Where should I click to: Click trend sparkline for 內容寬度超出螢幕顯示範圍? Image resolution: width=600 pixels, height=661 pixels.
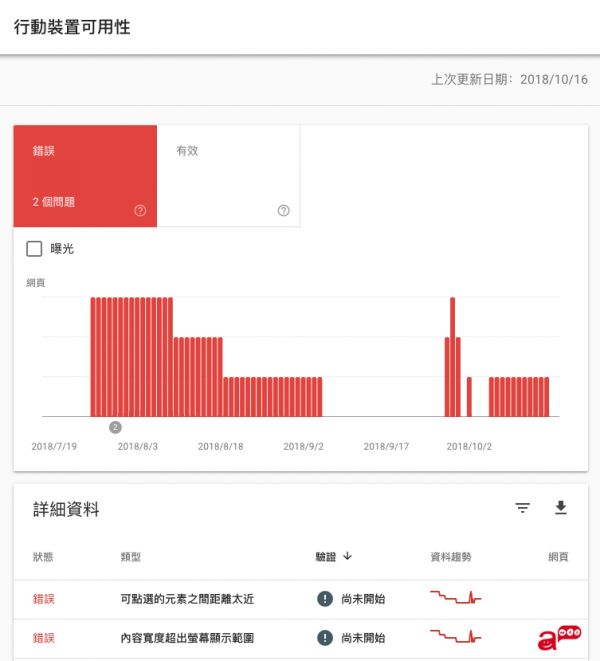tap(455, 636)
